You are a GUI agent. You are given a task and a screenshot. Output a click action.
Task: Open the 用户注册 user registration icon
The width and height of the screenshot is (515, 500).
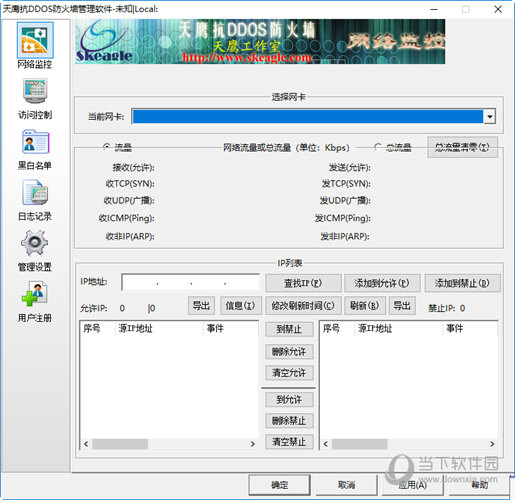(34, 294)
